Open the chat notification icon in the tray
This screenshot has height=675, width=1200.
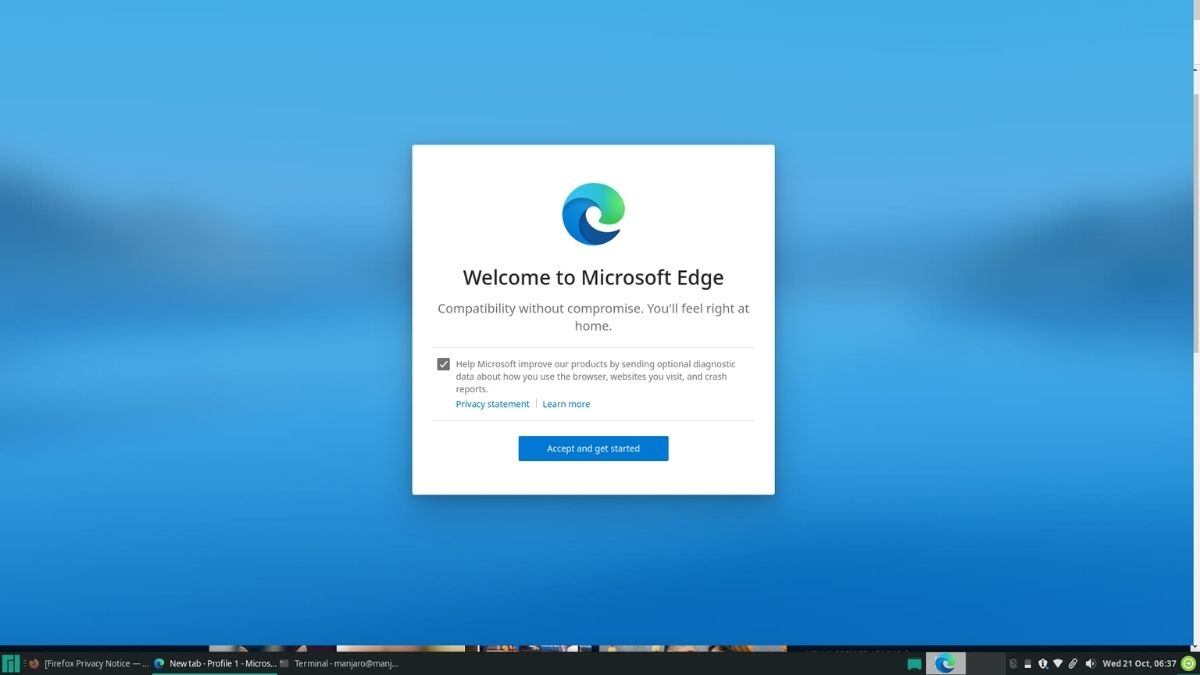tap(913, 663)
